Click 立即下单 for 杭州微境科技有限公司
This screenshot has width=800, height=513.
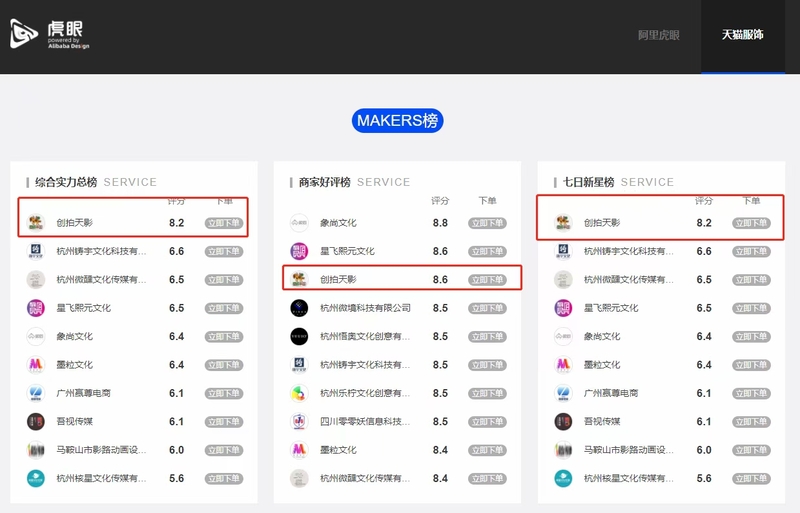point(487,308)
